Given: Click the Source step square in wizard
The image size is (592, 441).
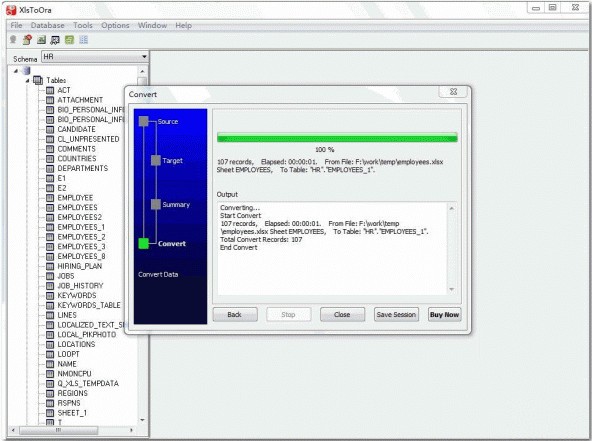Looking at the screenshot, I should point(143,121).
